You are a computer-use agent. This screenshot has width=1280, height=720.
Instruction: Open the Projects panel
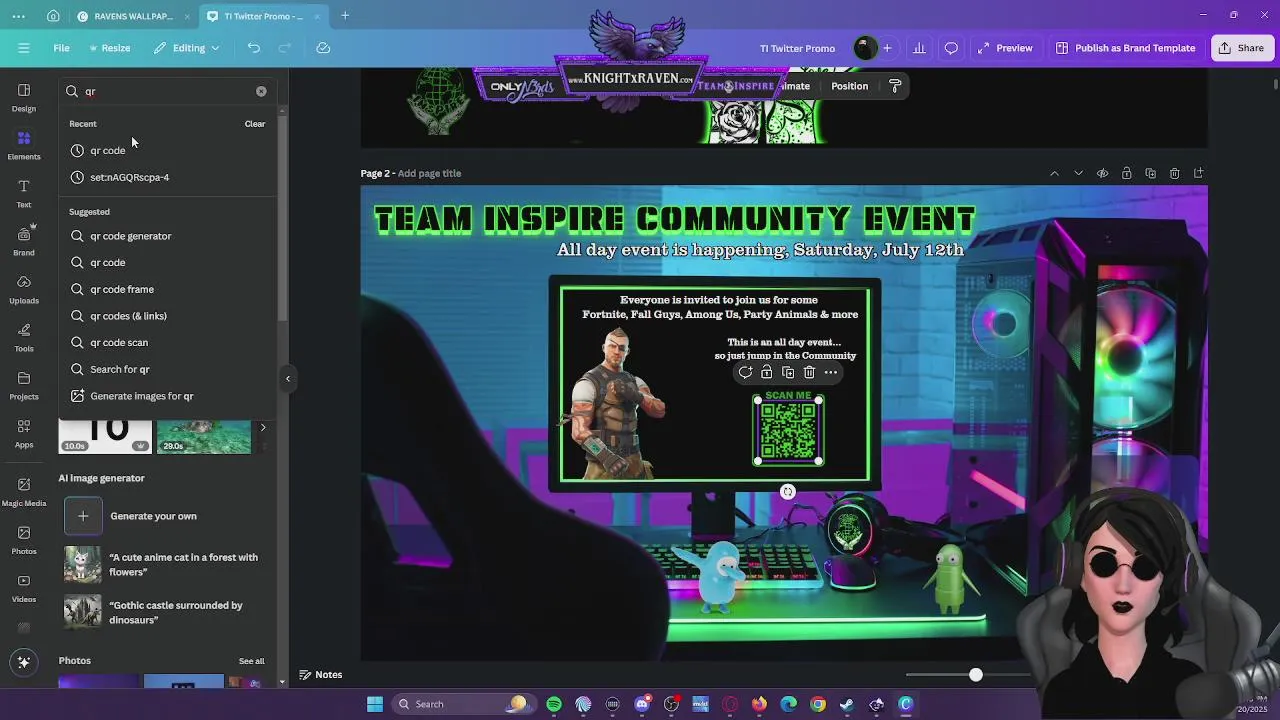(x=24, y=385)
